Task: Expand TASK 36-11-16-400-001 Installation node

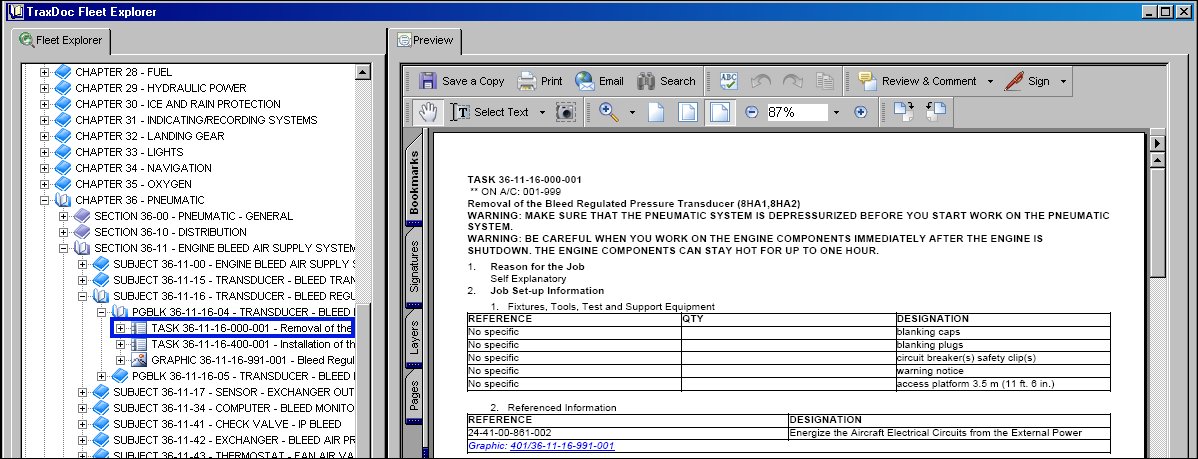Action: [120, 344]
